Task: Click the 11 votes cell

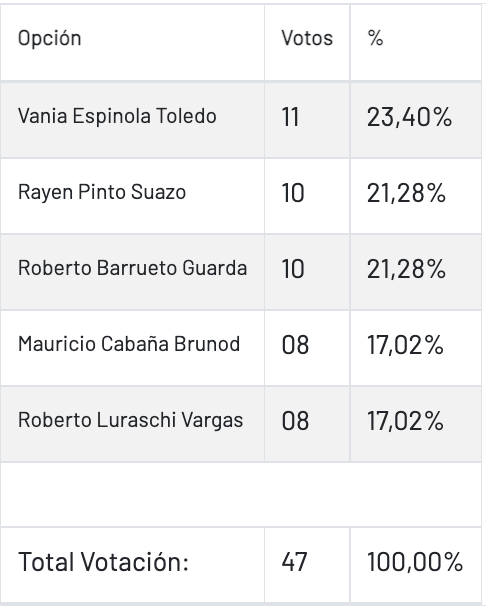Action: pyautogui.click(x=307, y=120)
